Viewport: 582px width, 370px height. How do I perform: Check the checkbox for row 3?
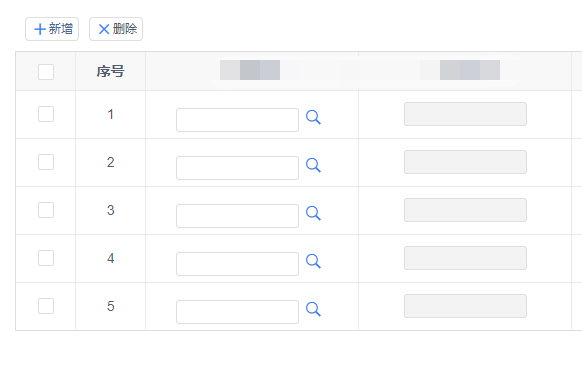click(x=46, y=210)
